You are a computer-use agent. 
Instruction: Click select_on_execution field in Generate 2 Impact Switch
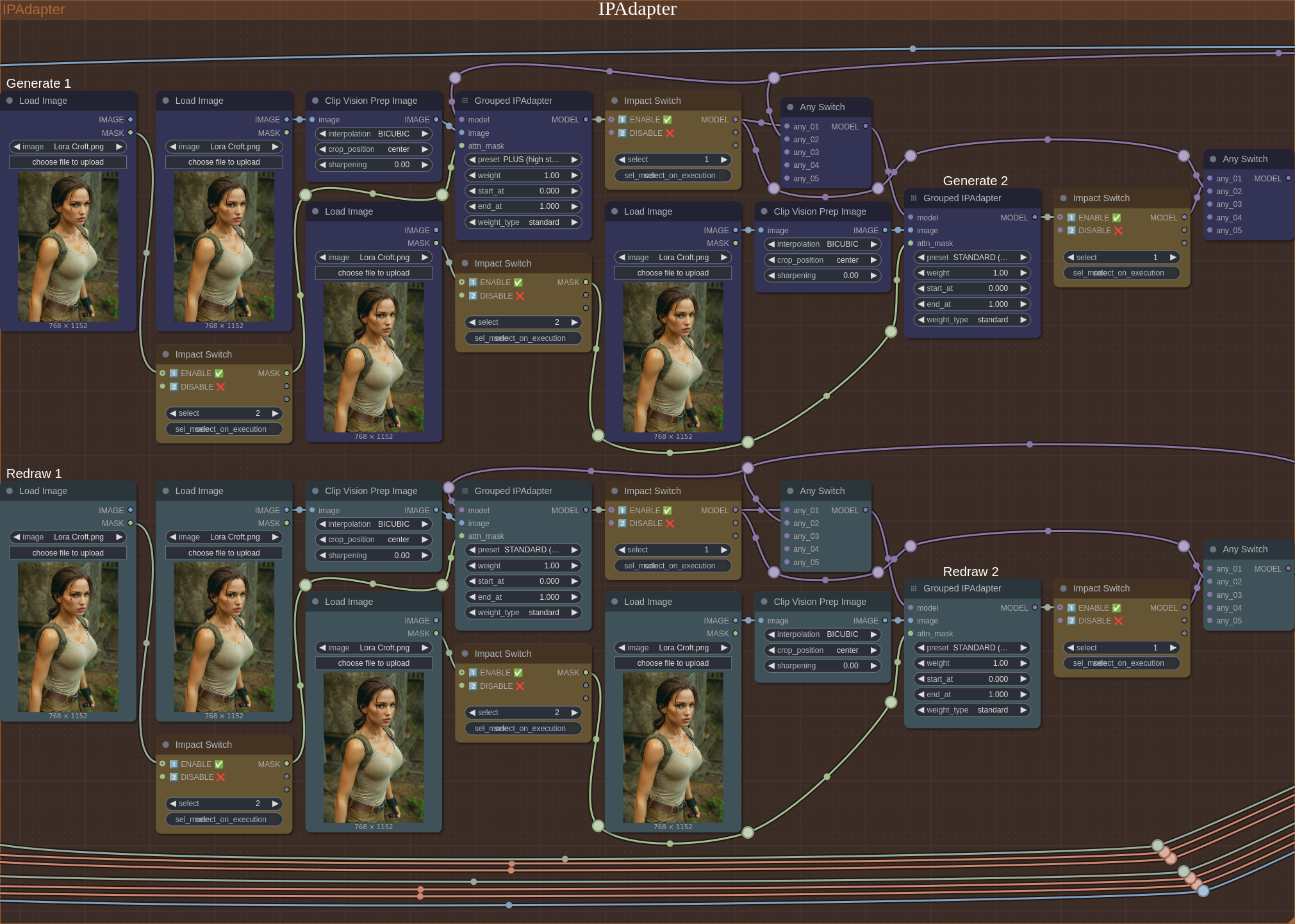click(1121, 273)
